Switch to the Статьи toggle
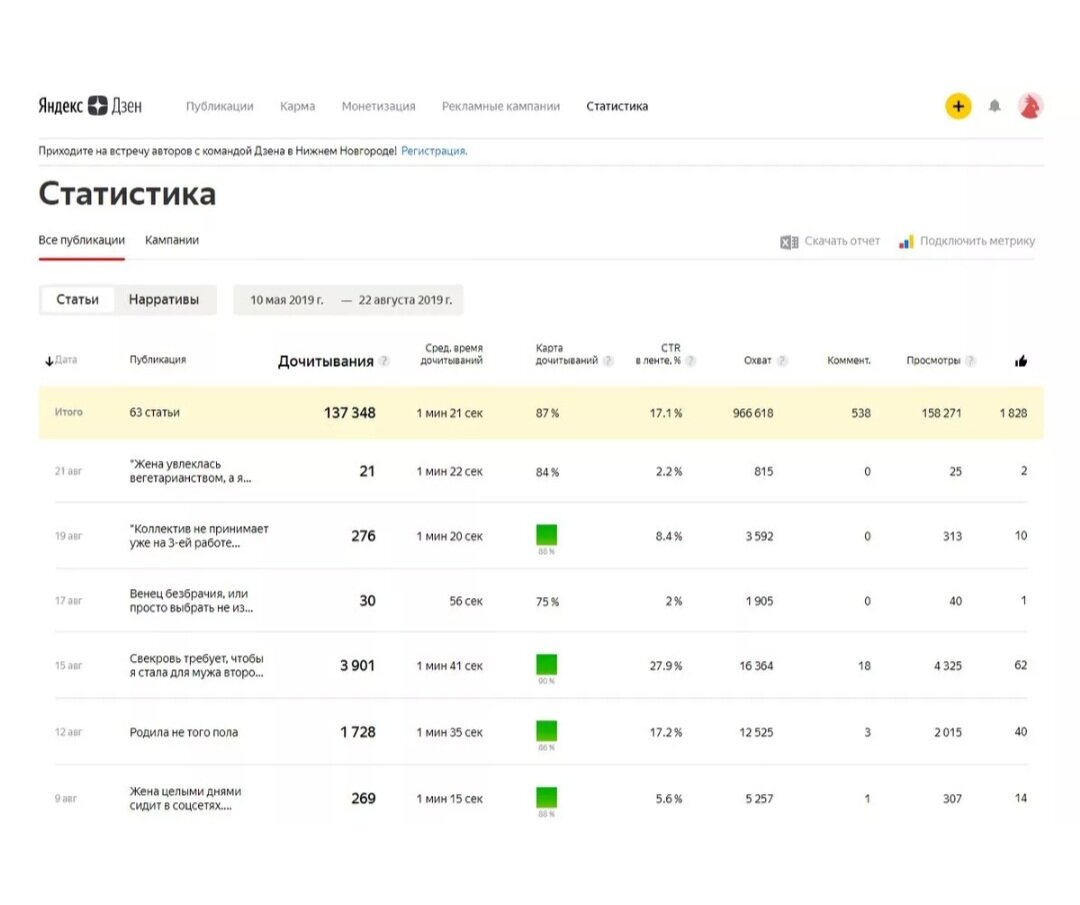This screenshot has height=905, width=1080. click(78, 300)
